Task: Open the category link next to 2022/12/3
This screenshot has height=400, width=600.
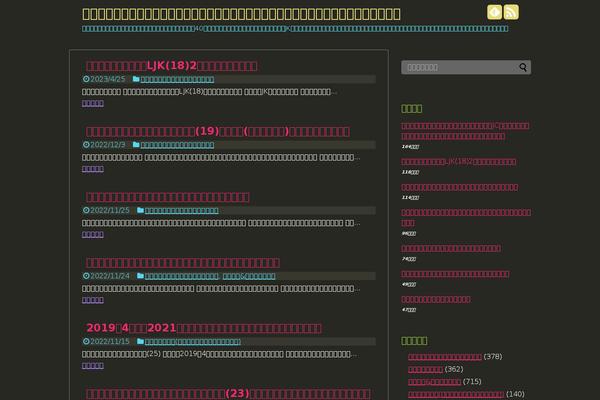Action: 177,145
